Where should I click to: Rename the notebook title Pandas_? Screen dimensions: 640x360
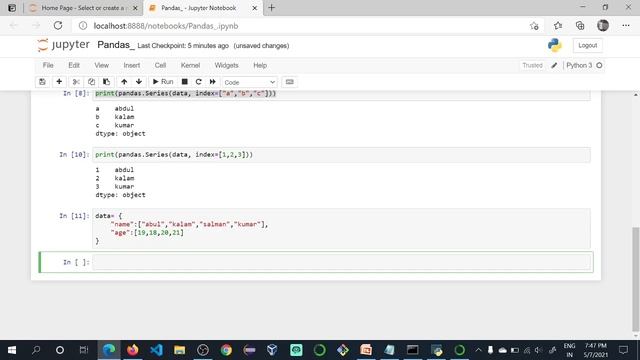click(x=116, y=45)
